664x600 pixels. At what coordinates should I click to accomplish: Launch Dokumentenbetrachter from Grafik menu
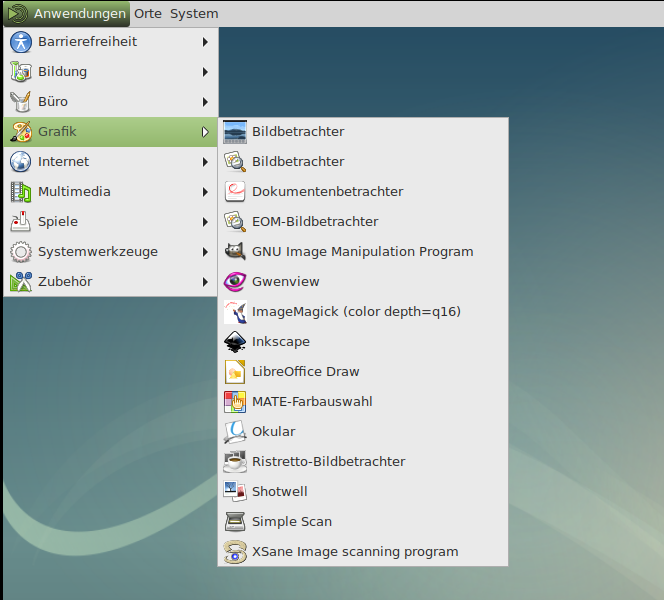click(327, 192)
